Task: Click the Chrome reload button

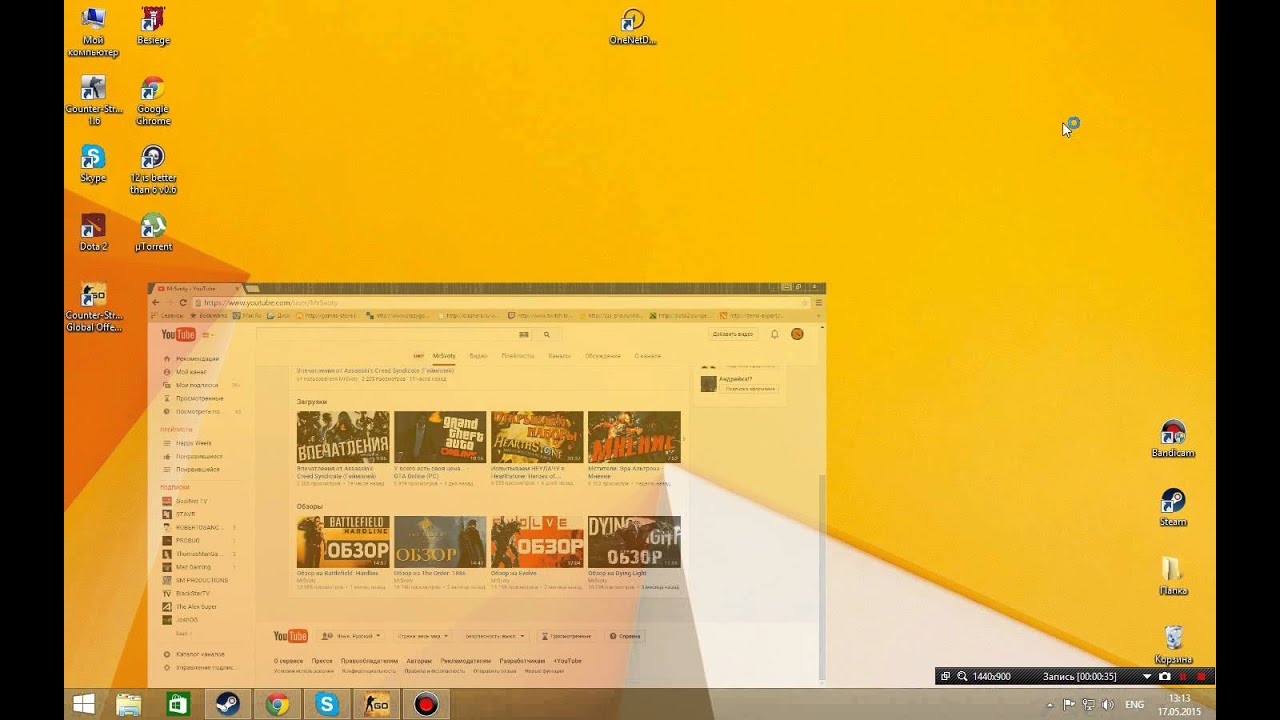Action: pos(185,302)
